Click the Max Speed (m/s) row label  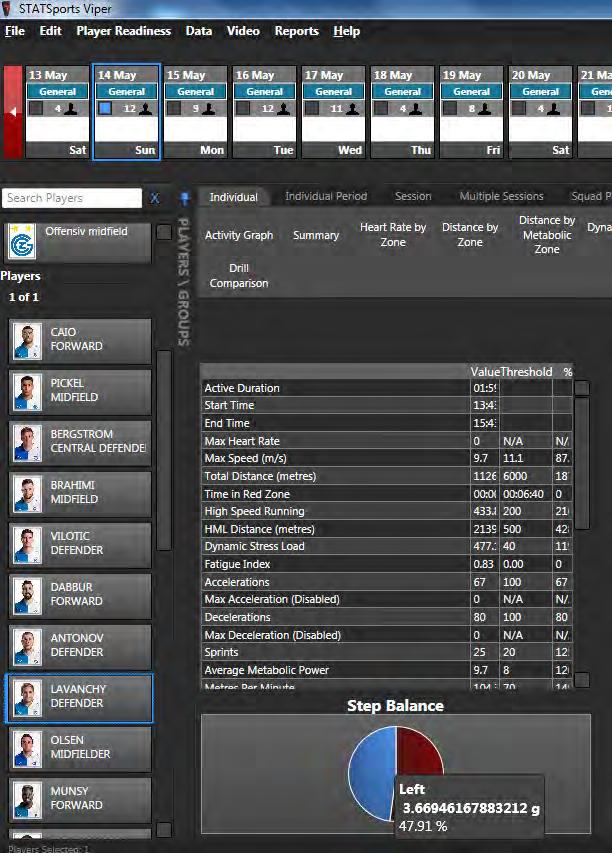point(245,459)
